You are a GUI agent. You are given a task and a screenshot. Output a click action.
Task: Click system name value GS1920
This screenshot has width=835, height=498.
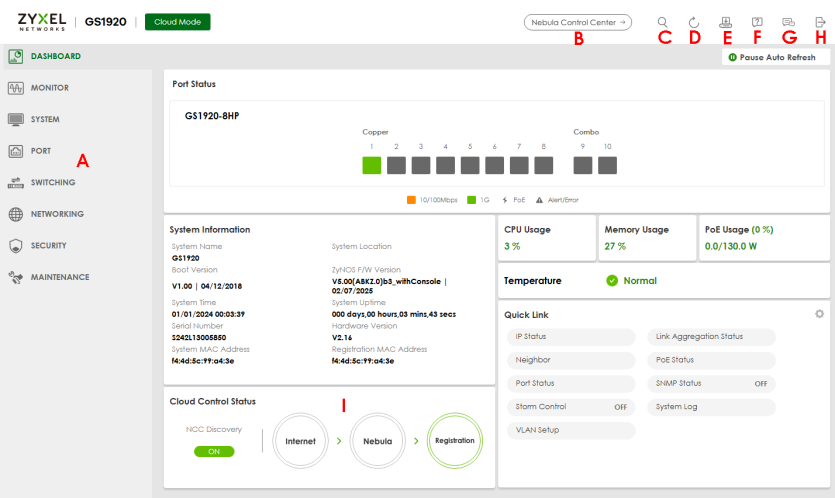click(185, 258)
